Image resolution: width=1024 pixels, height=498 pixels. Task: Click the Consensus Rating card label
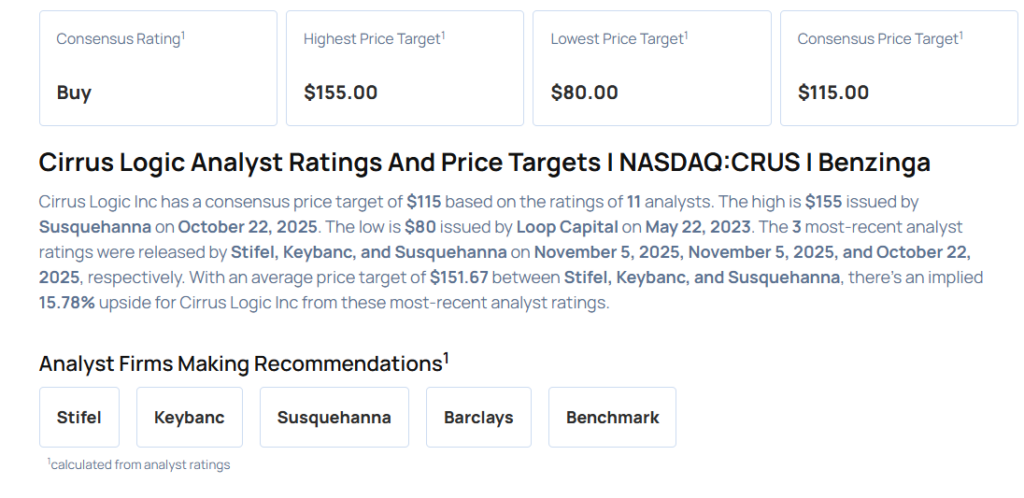tap(120, 39)
